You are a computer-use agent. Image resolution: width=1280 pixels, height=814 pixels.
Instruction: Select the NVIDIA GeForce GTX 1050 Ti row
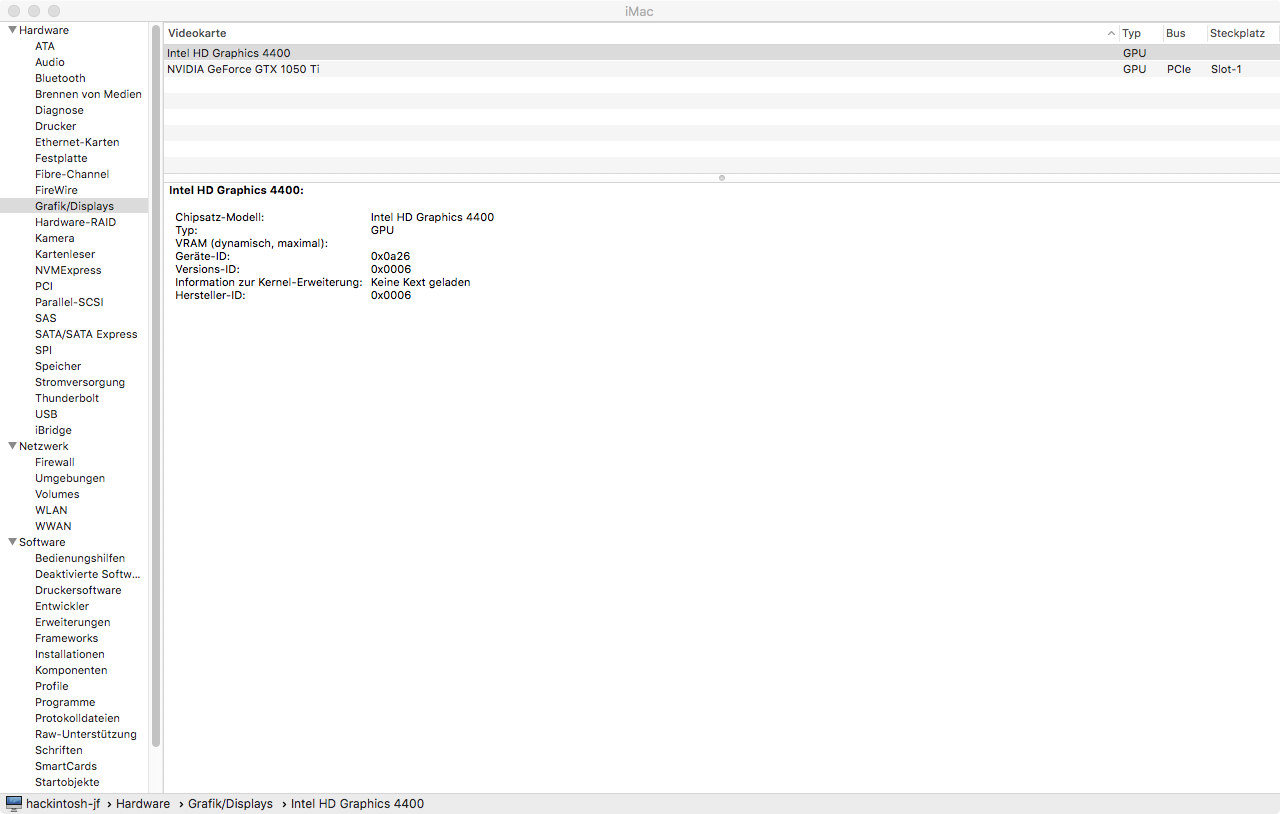point(721,69)
